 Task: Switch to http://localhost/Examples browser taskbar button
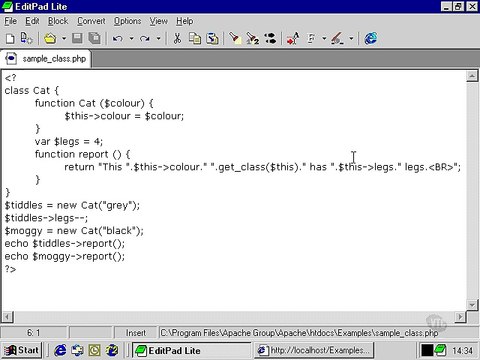click(314, 351)
